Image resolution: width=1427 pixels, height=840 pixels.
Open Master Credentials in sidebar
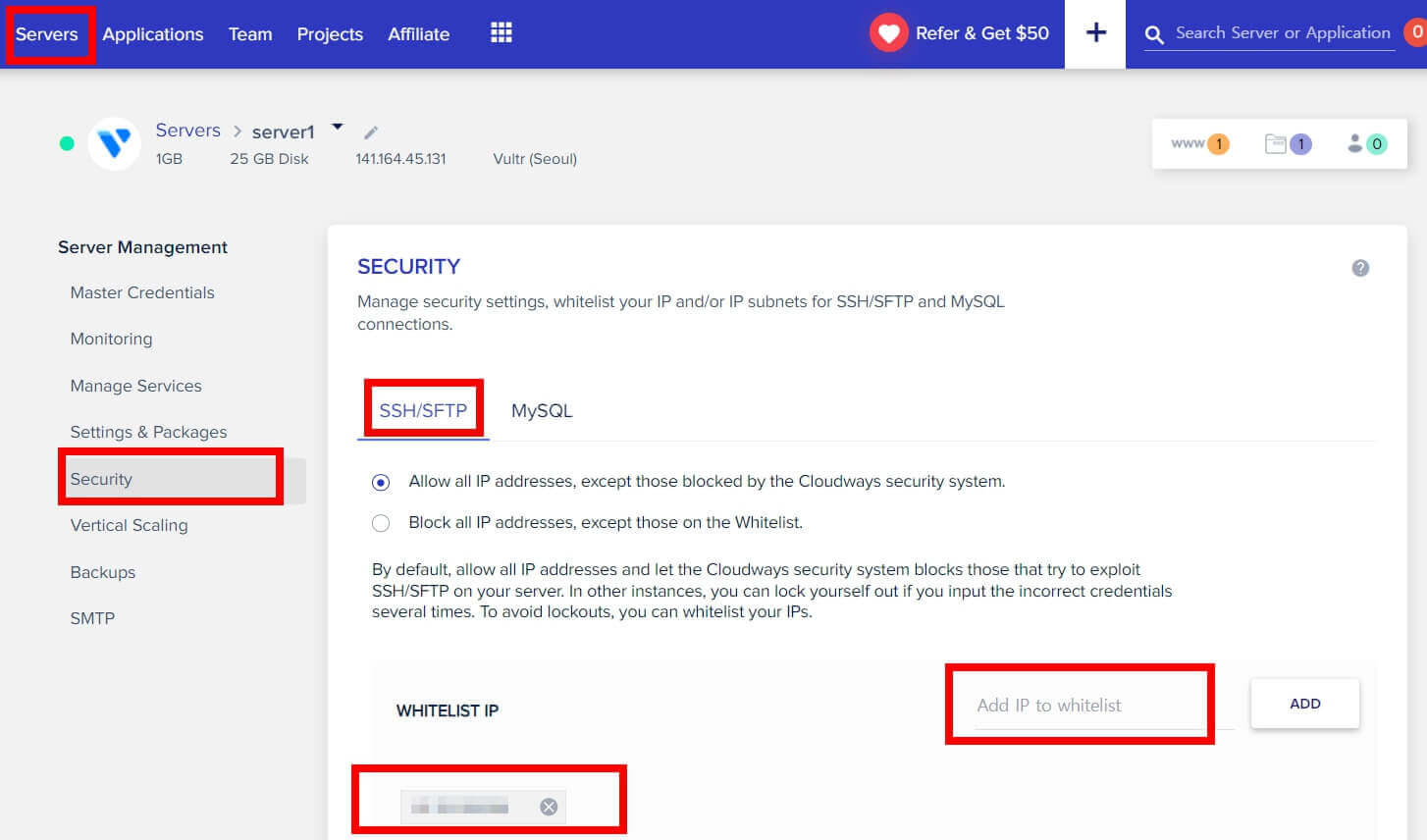click(142, 292)
